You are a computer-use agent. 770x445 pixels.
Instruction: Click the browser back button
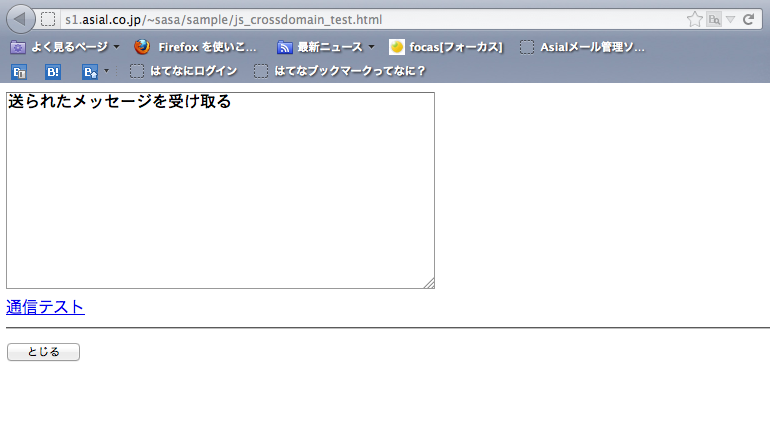20,19
